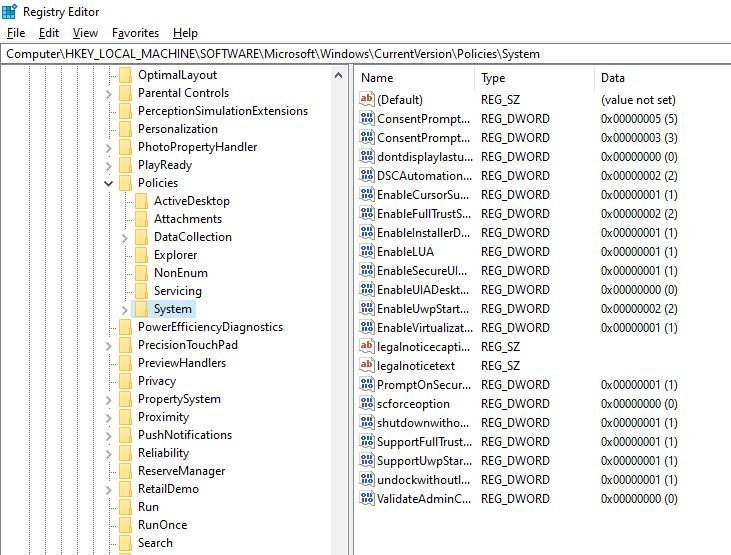
Task: Expand the Reliability key
Action: click(x=109, y=454)
